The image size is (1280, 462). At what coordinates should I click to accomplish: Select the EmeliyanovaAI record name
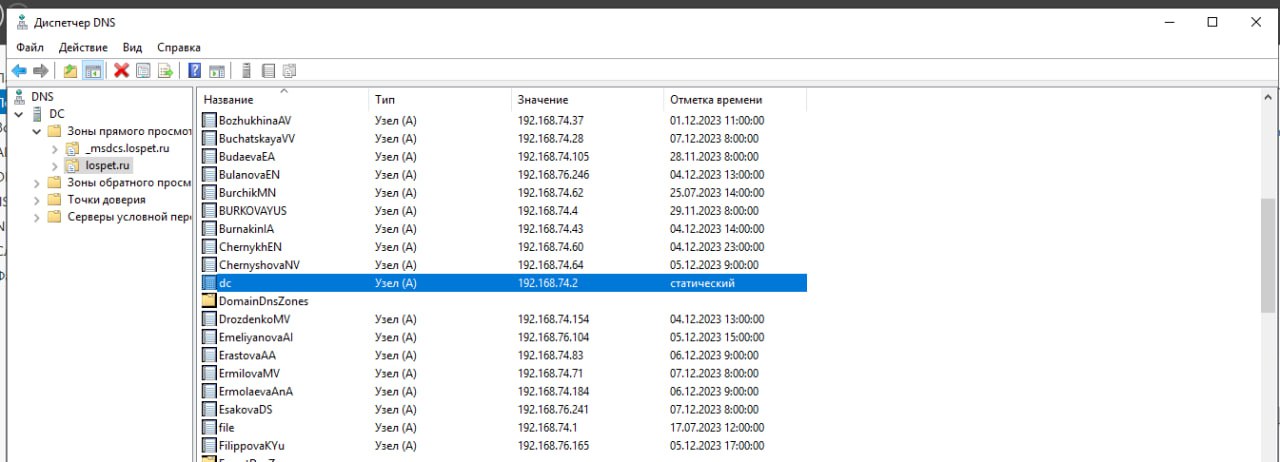coord(256,337)
